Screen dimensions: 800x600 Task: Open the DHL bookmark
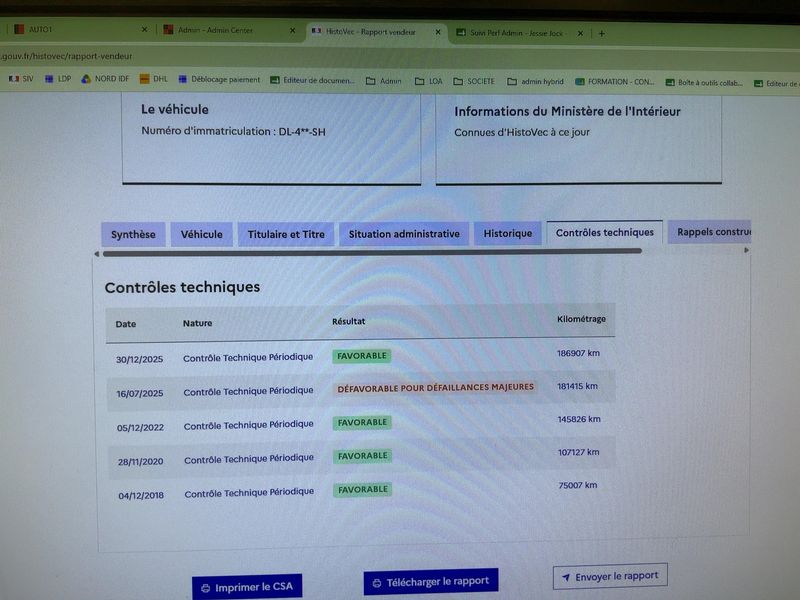154,79
